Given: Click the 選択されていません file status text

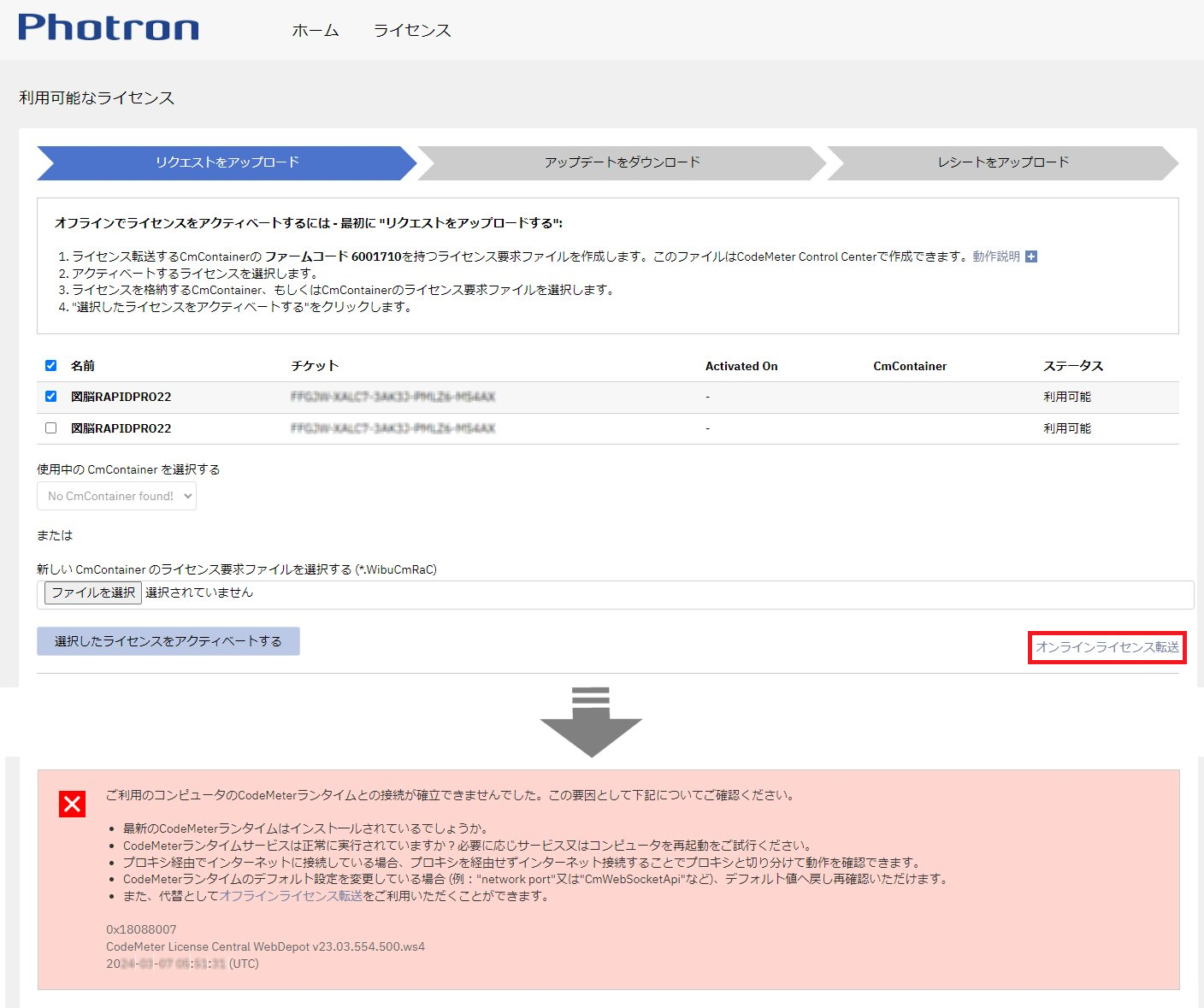Looking at the screenshot, I should (199, 592).
